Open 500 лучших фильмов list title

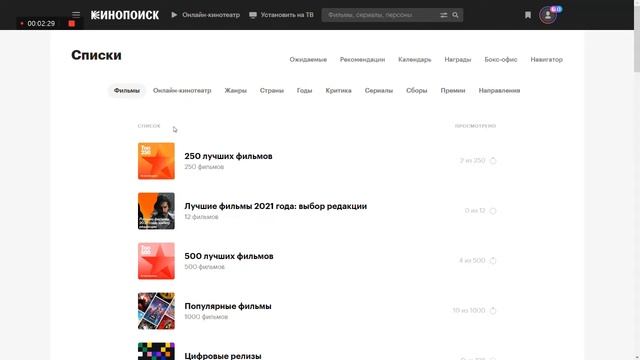229,256
